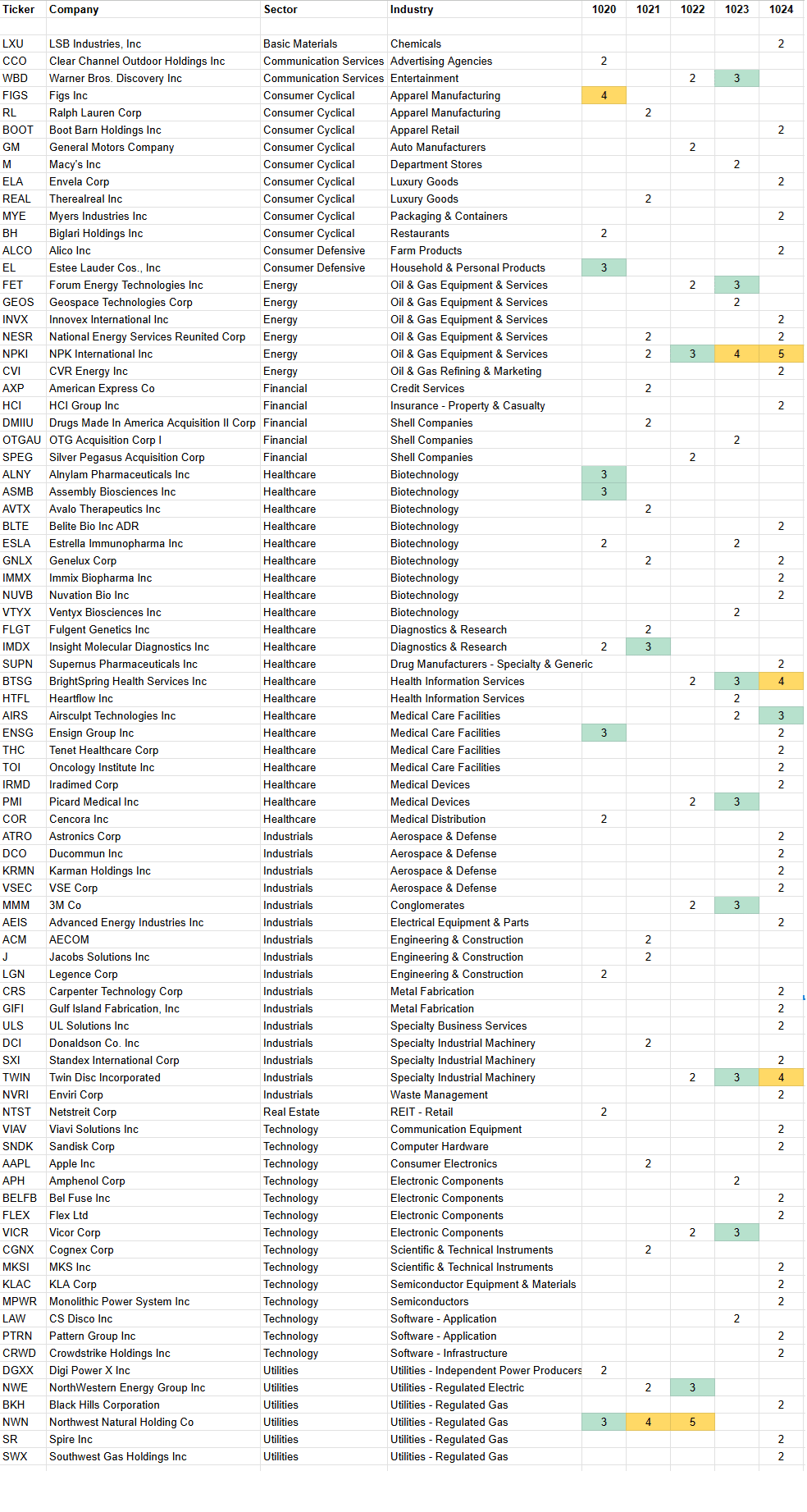Image resolution: width=807 pixels, height=1512 pixels.
Task: Select the green 3 cell in the AIRS row
Action: pos(781,715)
